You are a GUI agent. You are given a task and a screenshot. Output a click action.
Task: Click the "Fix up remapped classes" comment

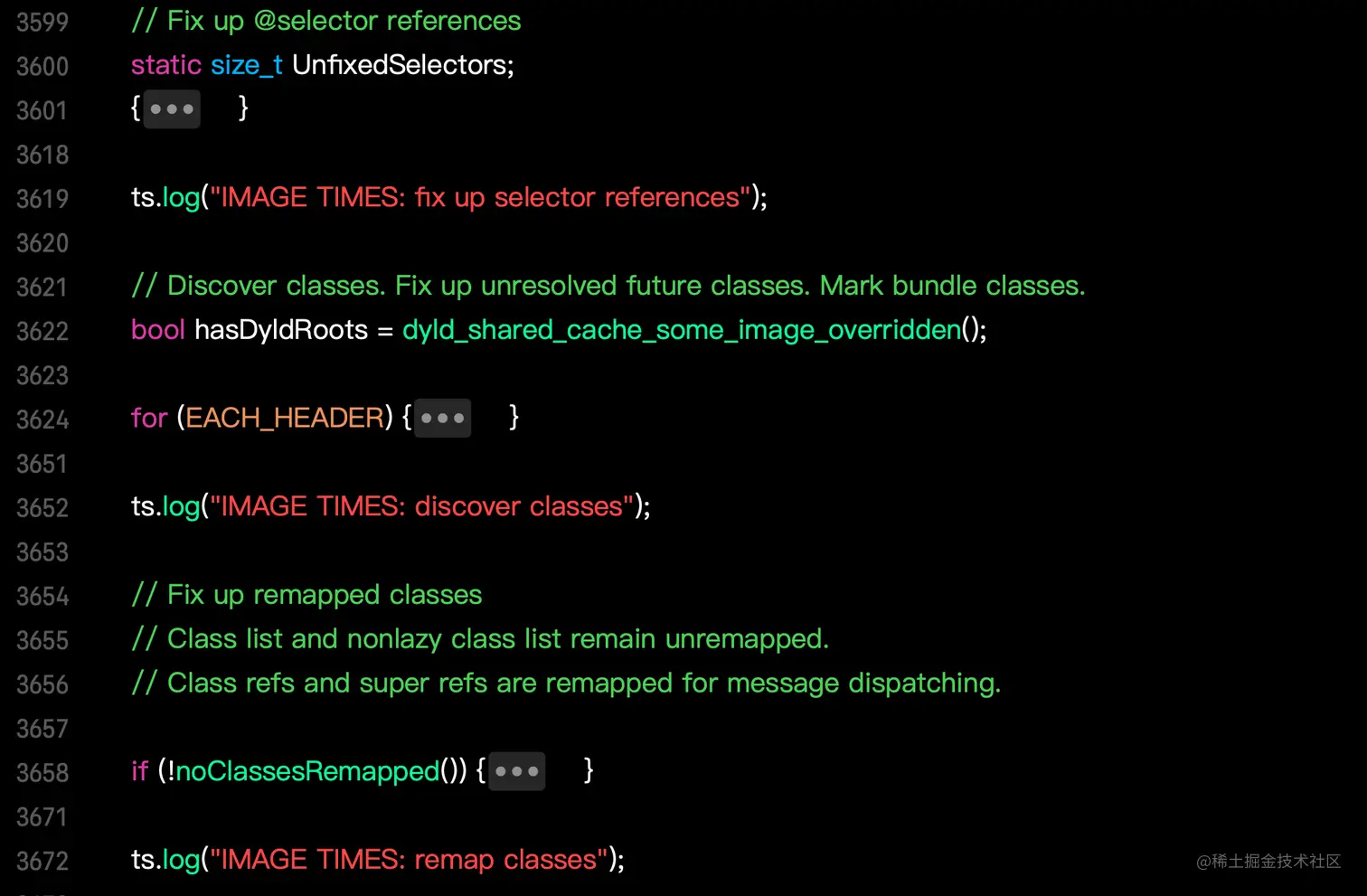click(x=307, y=595)
